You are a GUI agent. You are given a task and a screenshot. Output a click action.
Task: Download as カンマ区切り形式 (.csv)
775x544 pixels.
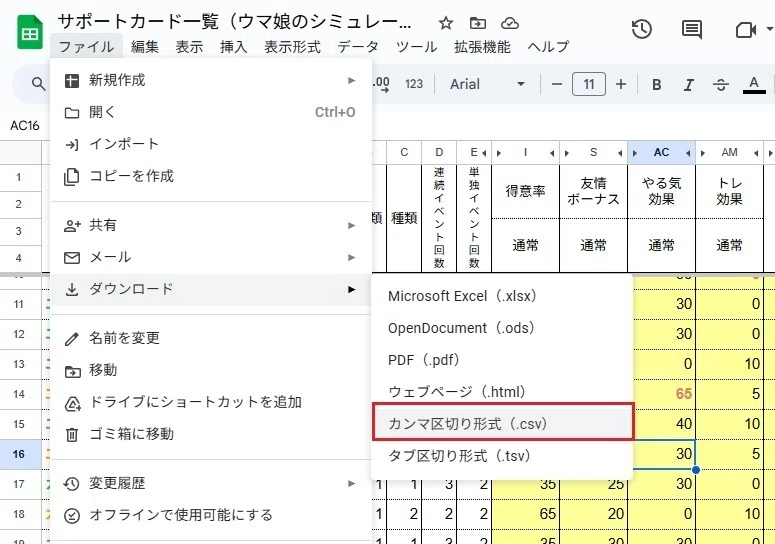tap(502, 423)
